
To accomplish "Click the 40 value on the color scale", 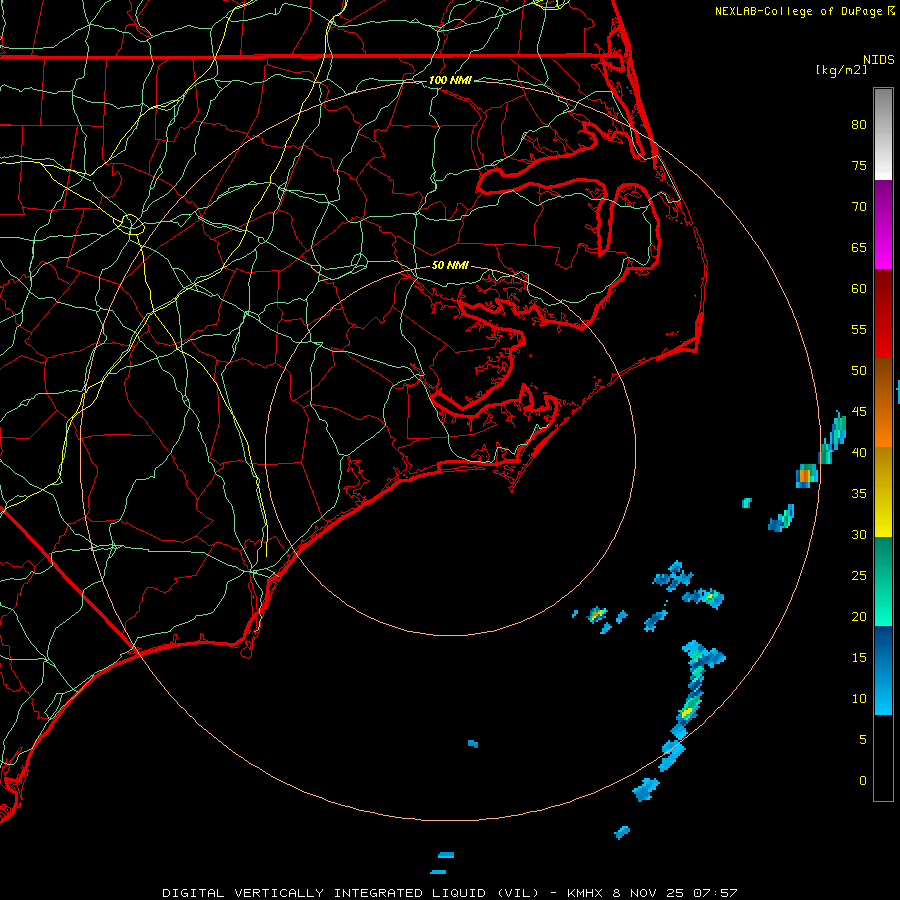I will [859, 452].
